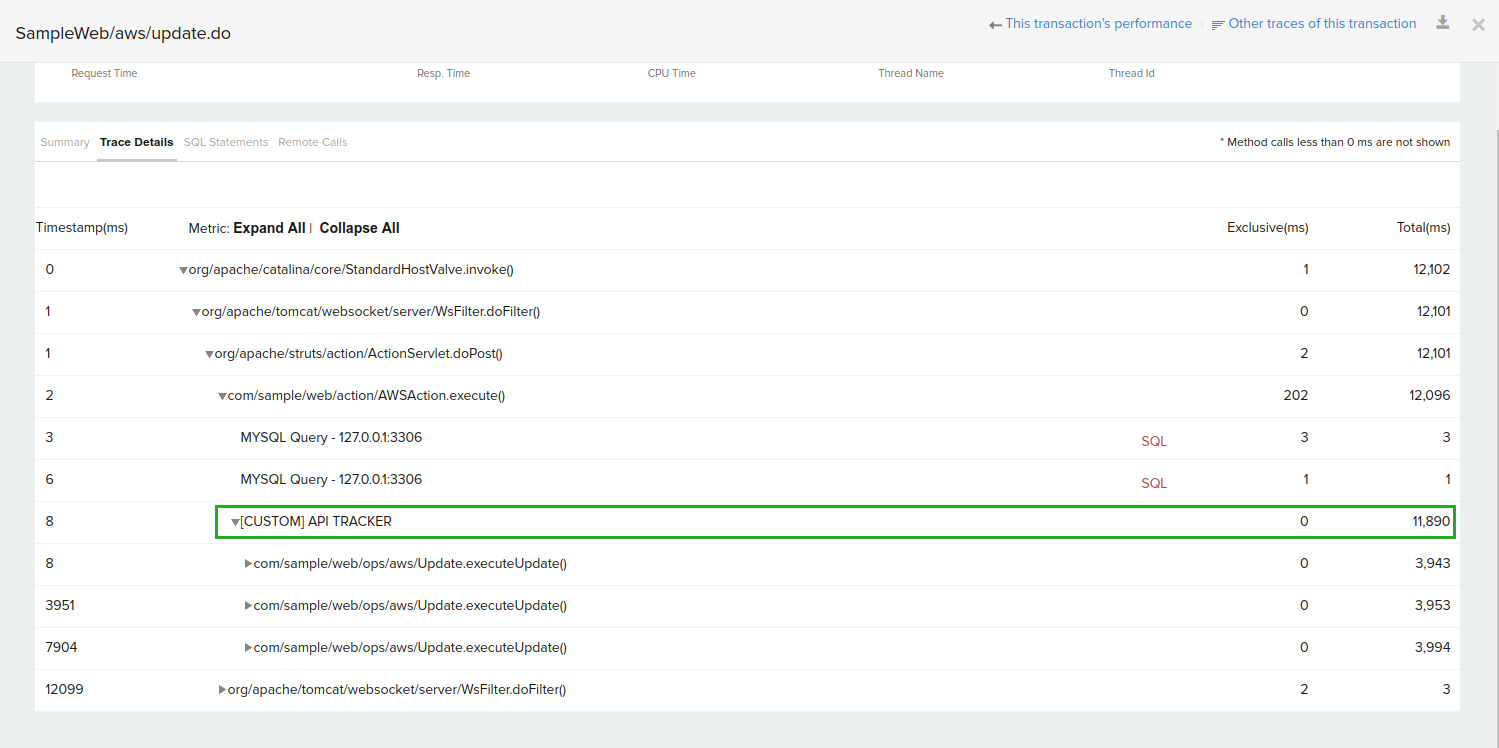Click Collapse All in the Metric header
Image resolution: width=1499 pixels, height=748 pixels.
pos(359,228)
